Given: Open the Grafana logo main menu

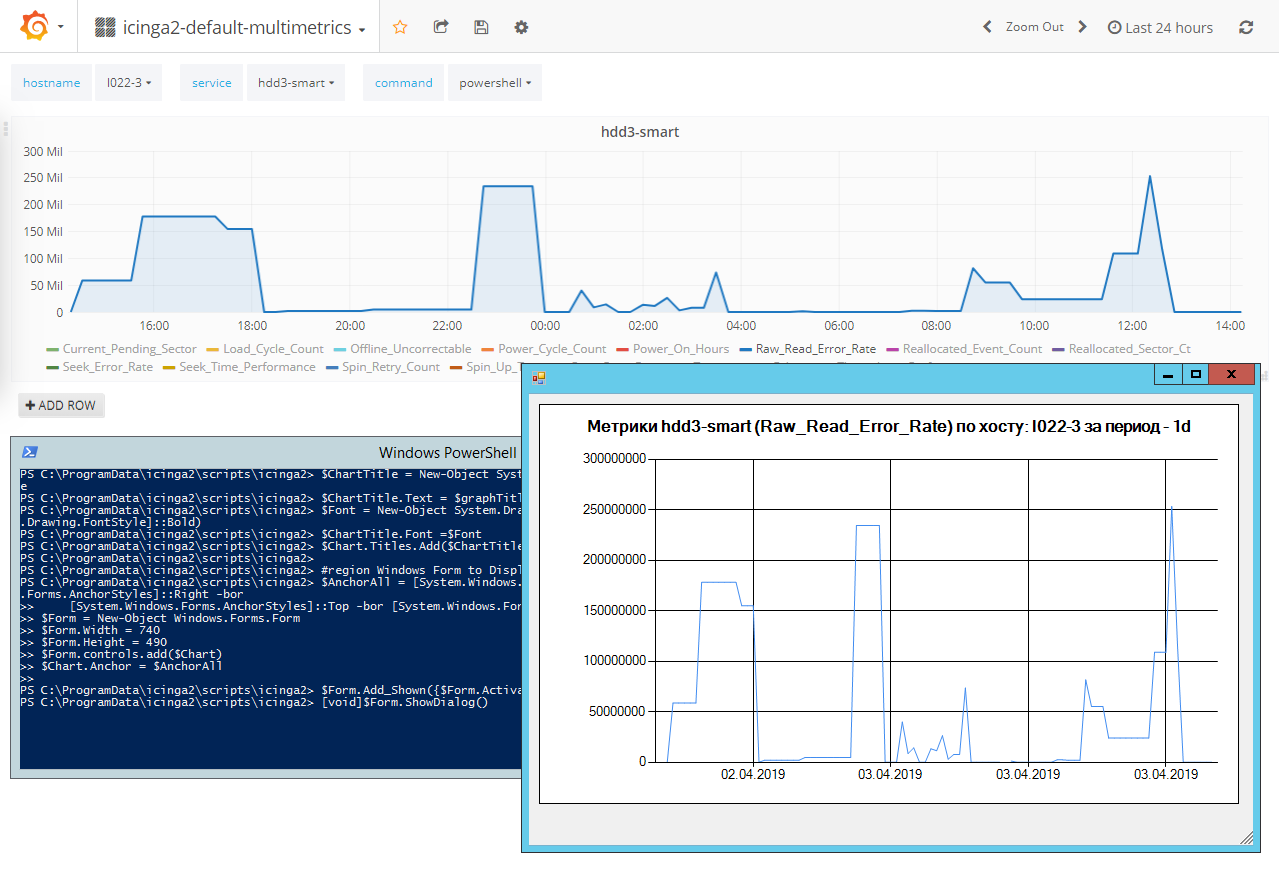Looking at the screenshot, I should coord(34,27).
